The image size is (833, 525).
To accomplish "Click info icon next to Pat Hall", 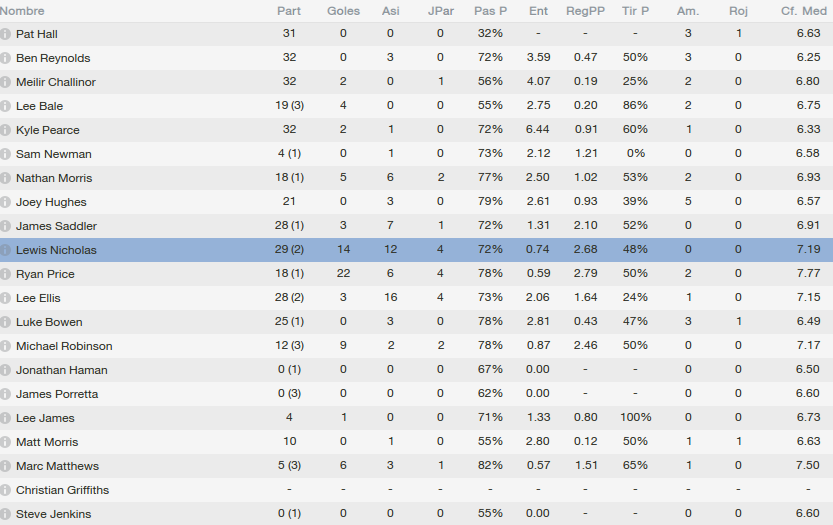I will coord(6,34).
